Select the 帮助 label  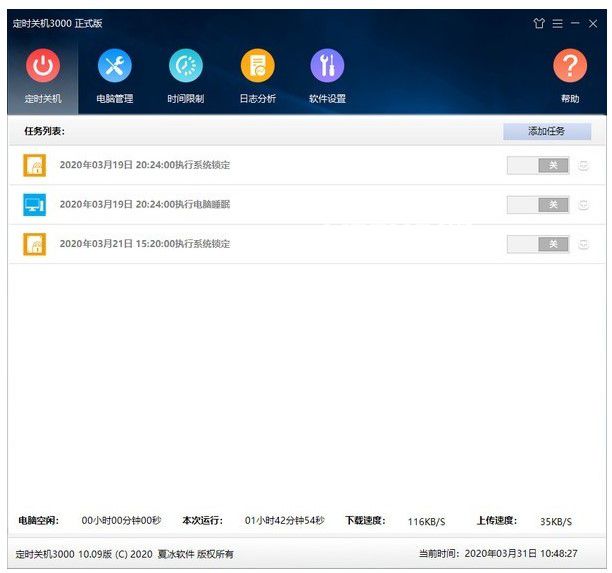point(570,98)
